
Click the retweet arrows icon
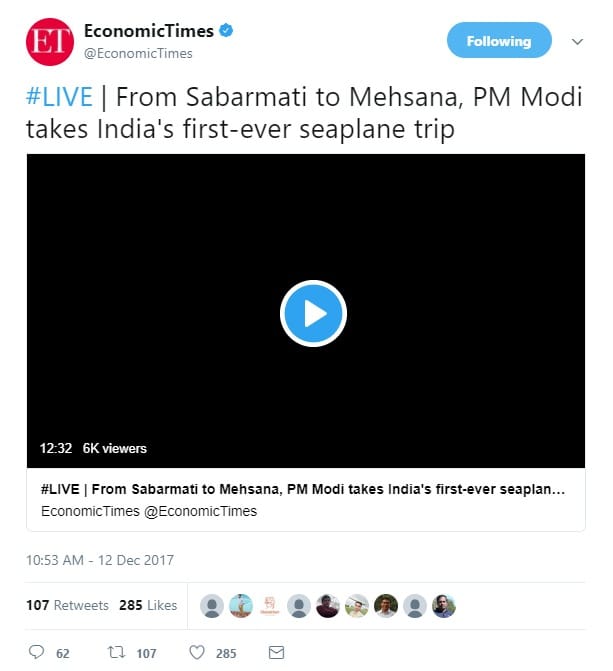[115, 652]
